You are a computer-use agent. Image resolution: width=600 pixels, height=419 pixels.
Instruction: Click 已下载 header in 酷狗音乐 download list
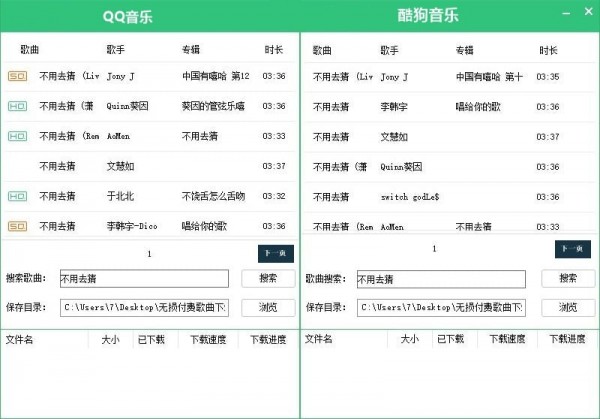(450, 339)
